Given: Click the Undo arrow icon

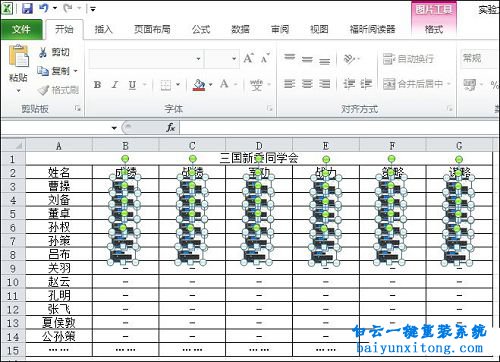Looking at the screenshot, I should pos(44,8).
